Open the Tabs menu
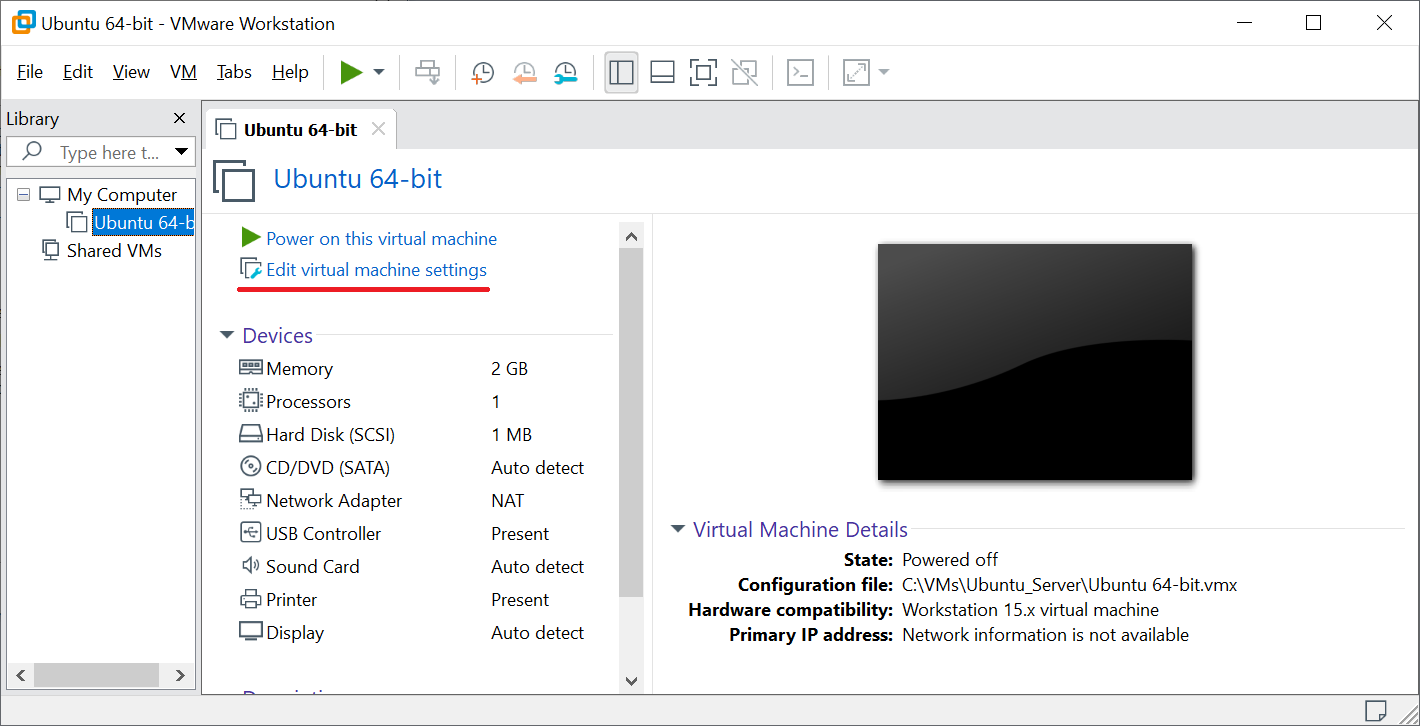The height and width of the screenshot is (726, 1420). 234,72
